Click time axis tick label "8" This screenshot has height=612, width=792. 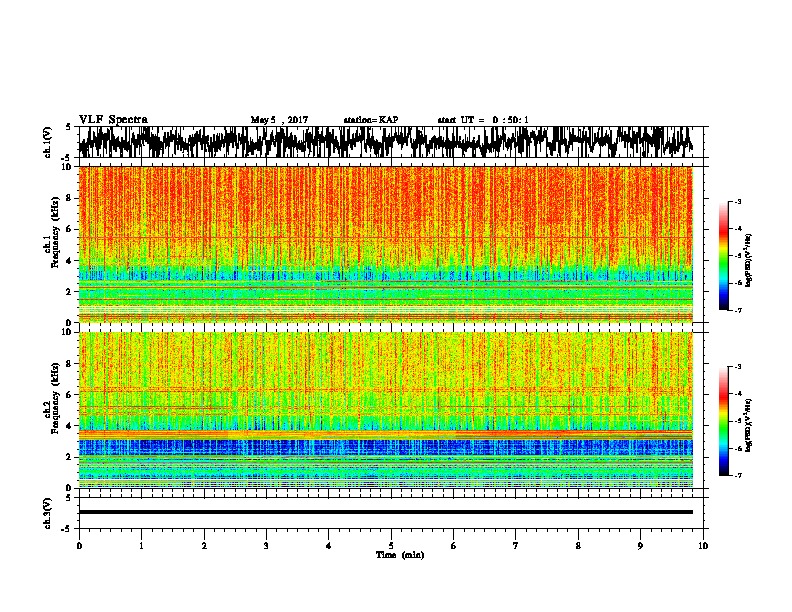click(578, 546)
